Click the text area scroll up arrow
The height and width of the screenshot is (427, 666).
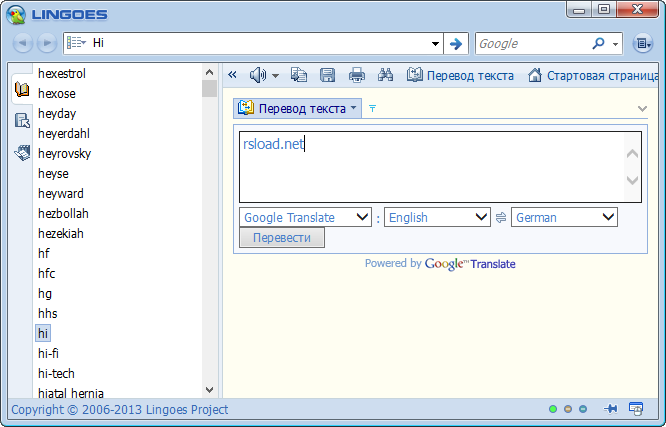[632, 153]
